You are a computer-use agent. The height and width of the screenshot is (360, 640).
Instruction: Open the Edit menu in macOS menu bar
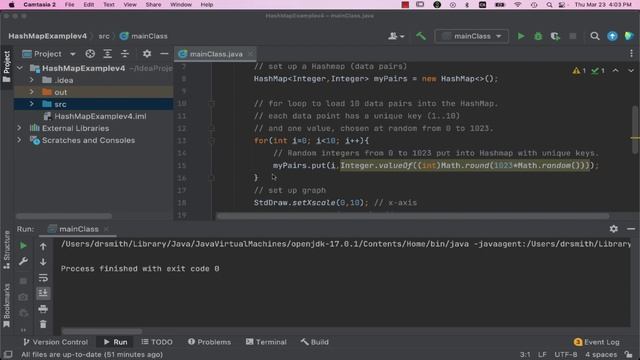(x=89, y=4)
